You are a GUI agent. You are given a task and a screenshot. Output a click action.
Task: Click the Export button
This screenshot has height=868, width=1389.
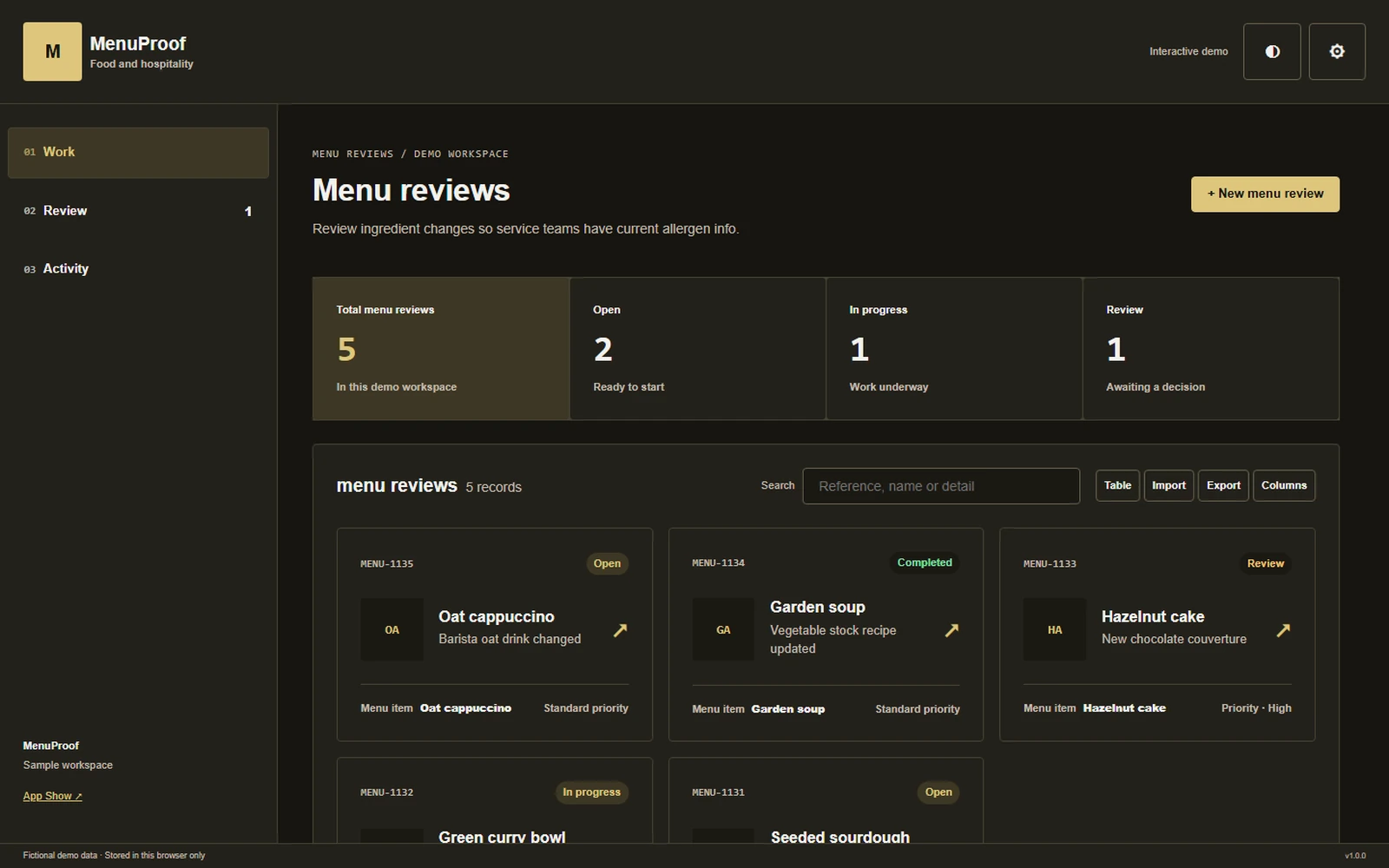tap(1223, 485)
